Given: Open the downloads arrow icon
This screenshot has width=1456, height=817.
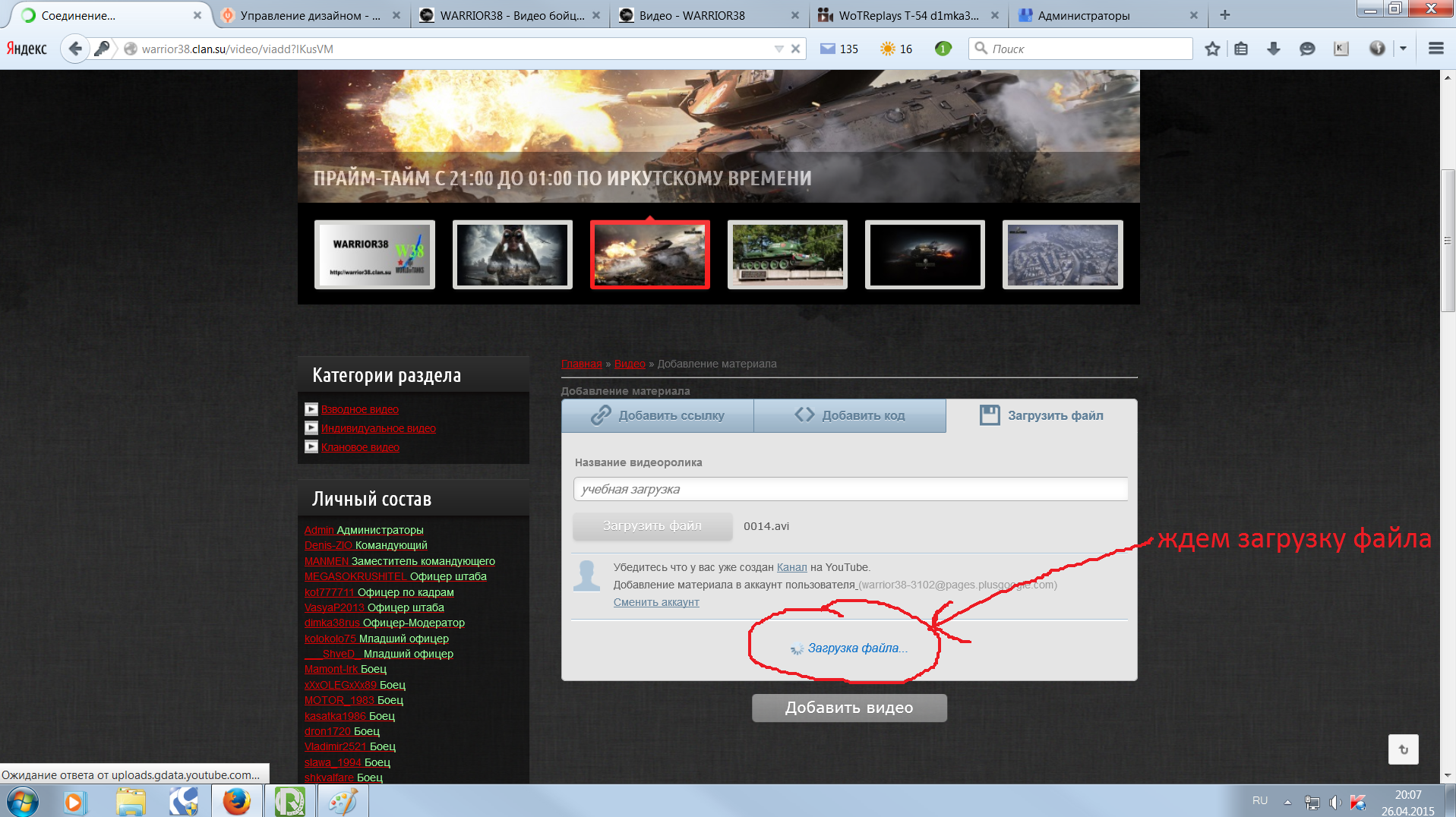Looking at the screenshot, I should click(x=1274, y=49).
